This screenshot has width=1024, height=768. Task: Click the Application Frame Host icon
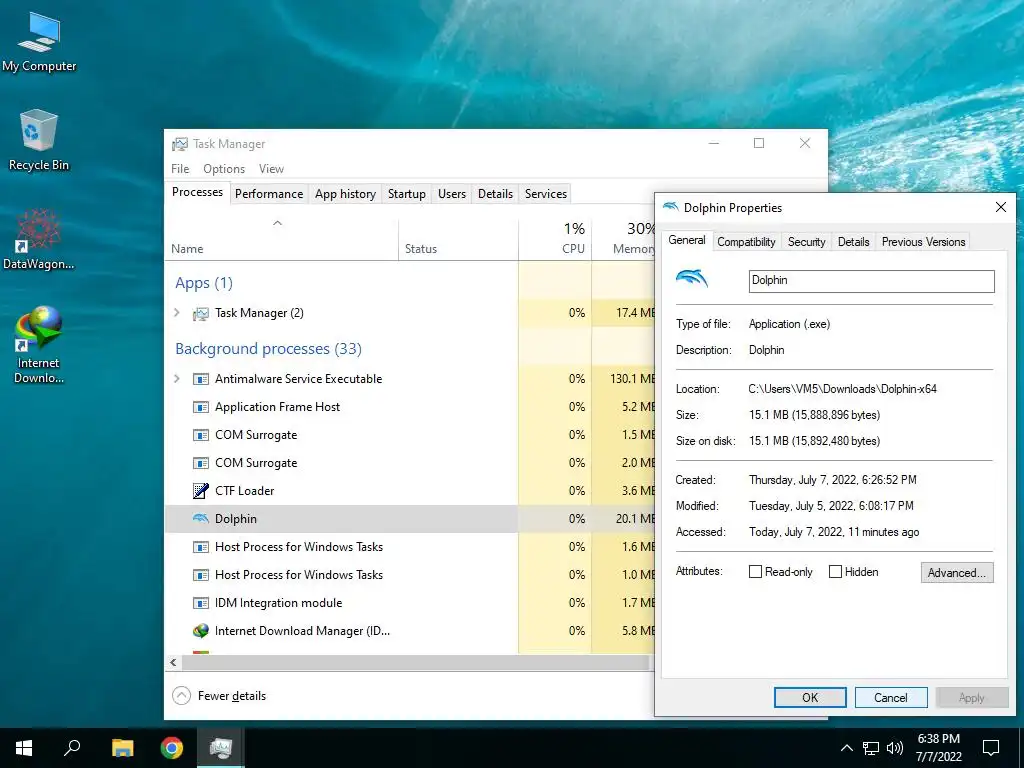click(200, 407)
